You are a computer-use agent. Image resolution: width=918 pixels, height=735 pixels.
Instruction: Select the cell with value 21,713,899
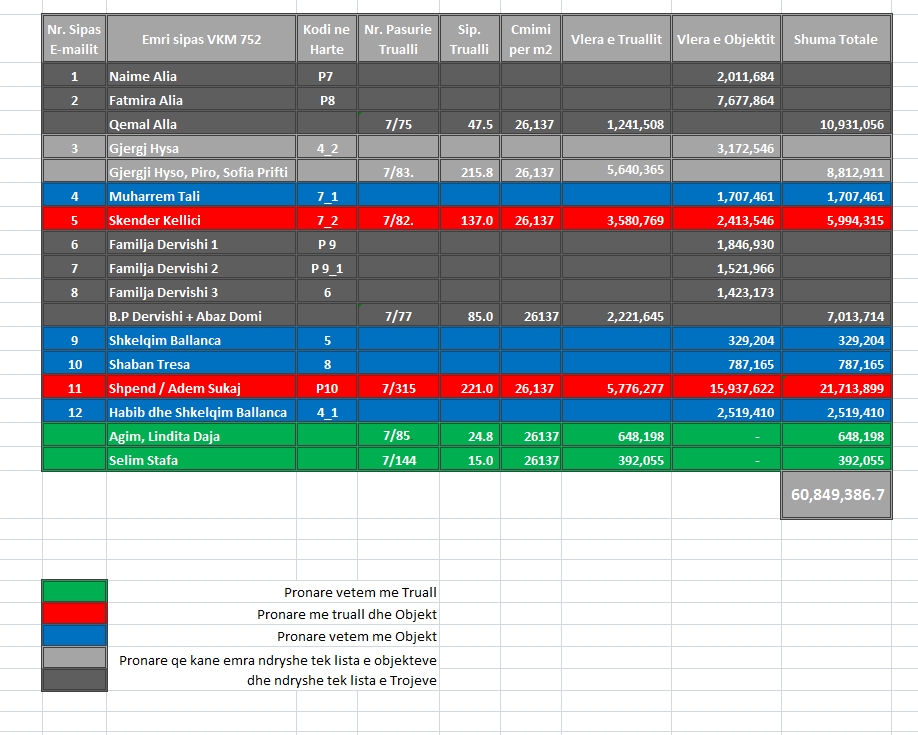835,388
